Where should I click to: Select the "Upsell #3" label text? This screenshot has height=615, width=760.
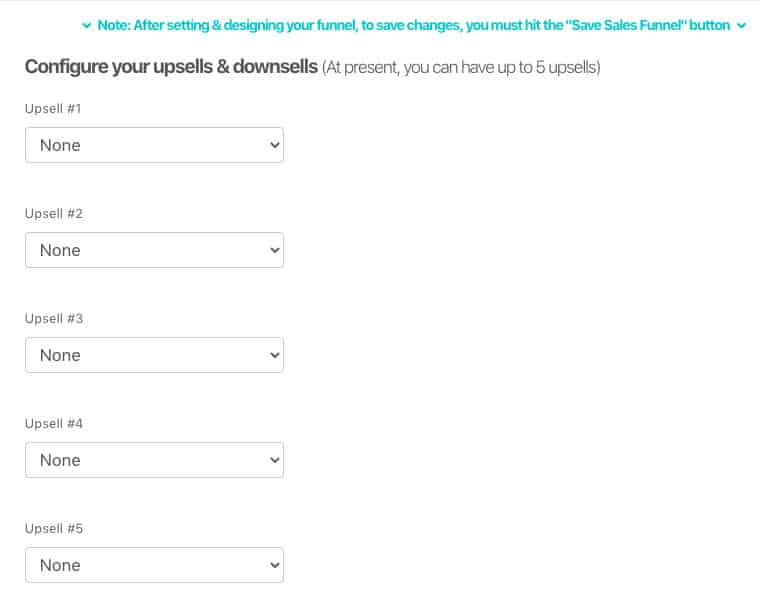click(53, 318)
